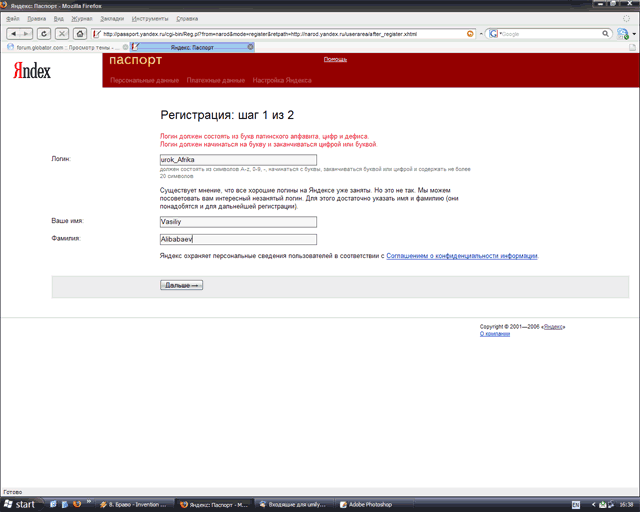
Task: Open the Справка menu
Action: pyautogui.click(x=187, y=19)
